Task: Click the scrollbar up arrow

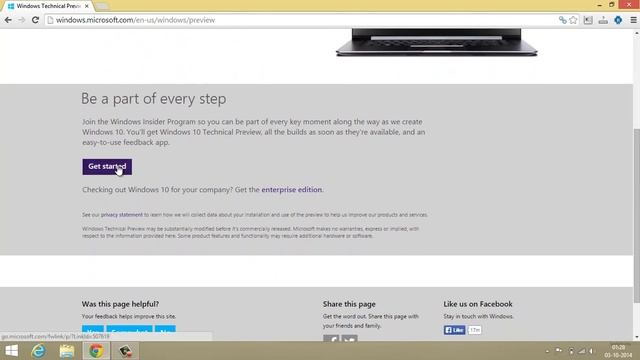Action: pos(636,33)
